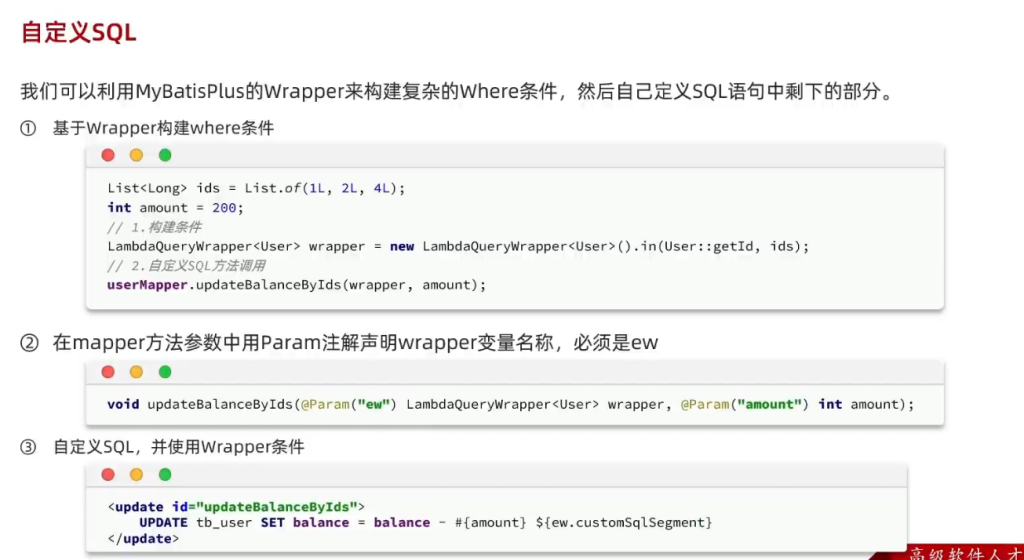Click green dot on the void updateBalanceByIds code window
Image resolution: width=1024 pixels, height=560 pixels.
[165, 372]
